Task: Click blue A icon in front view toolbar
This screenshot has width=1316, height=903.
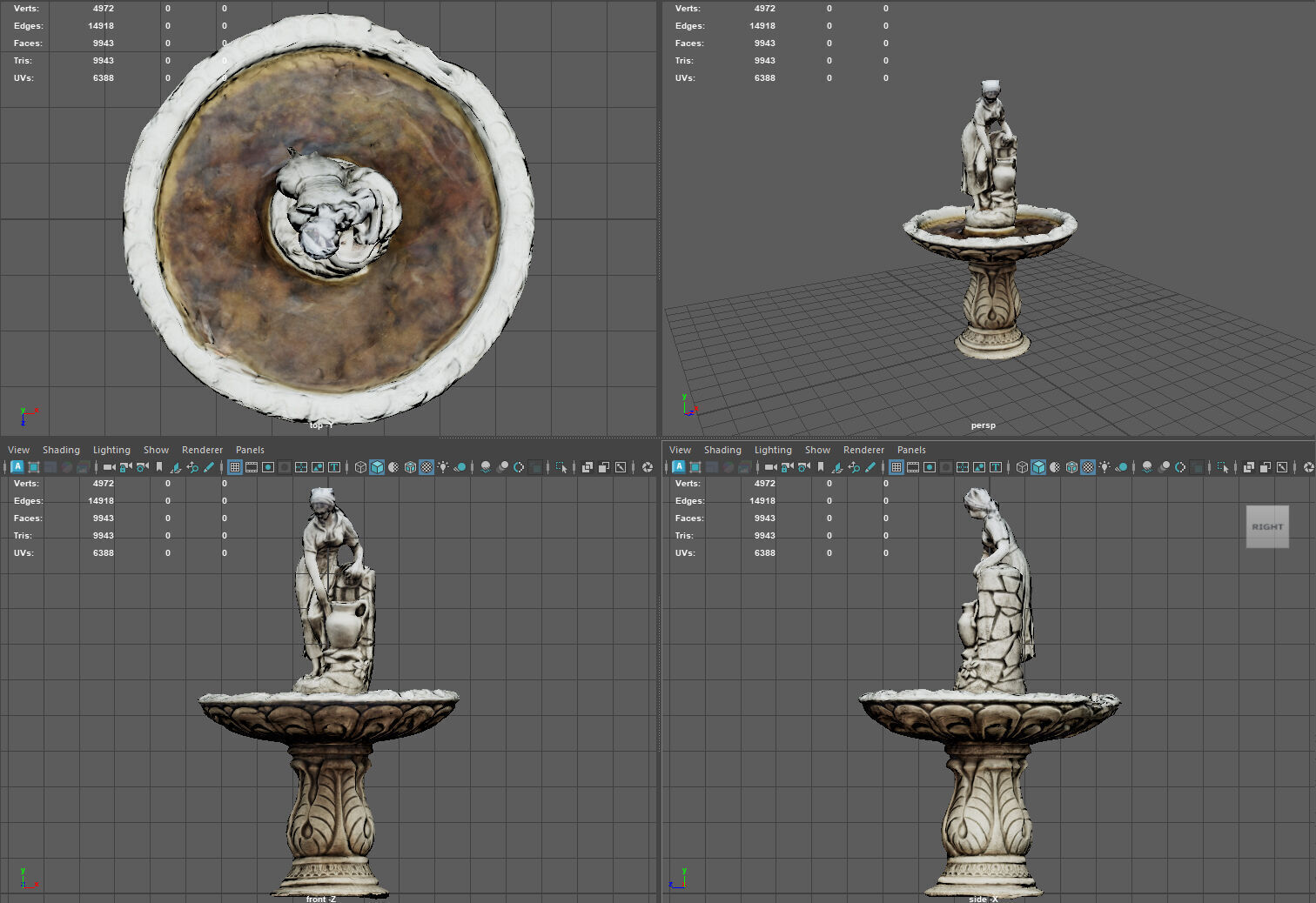Action: coord(17,467)
